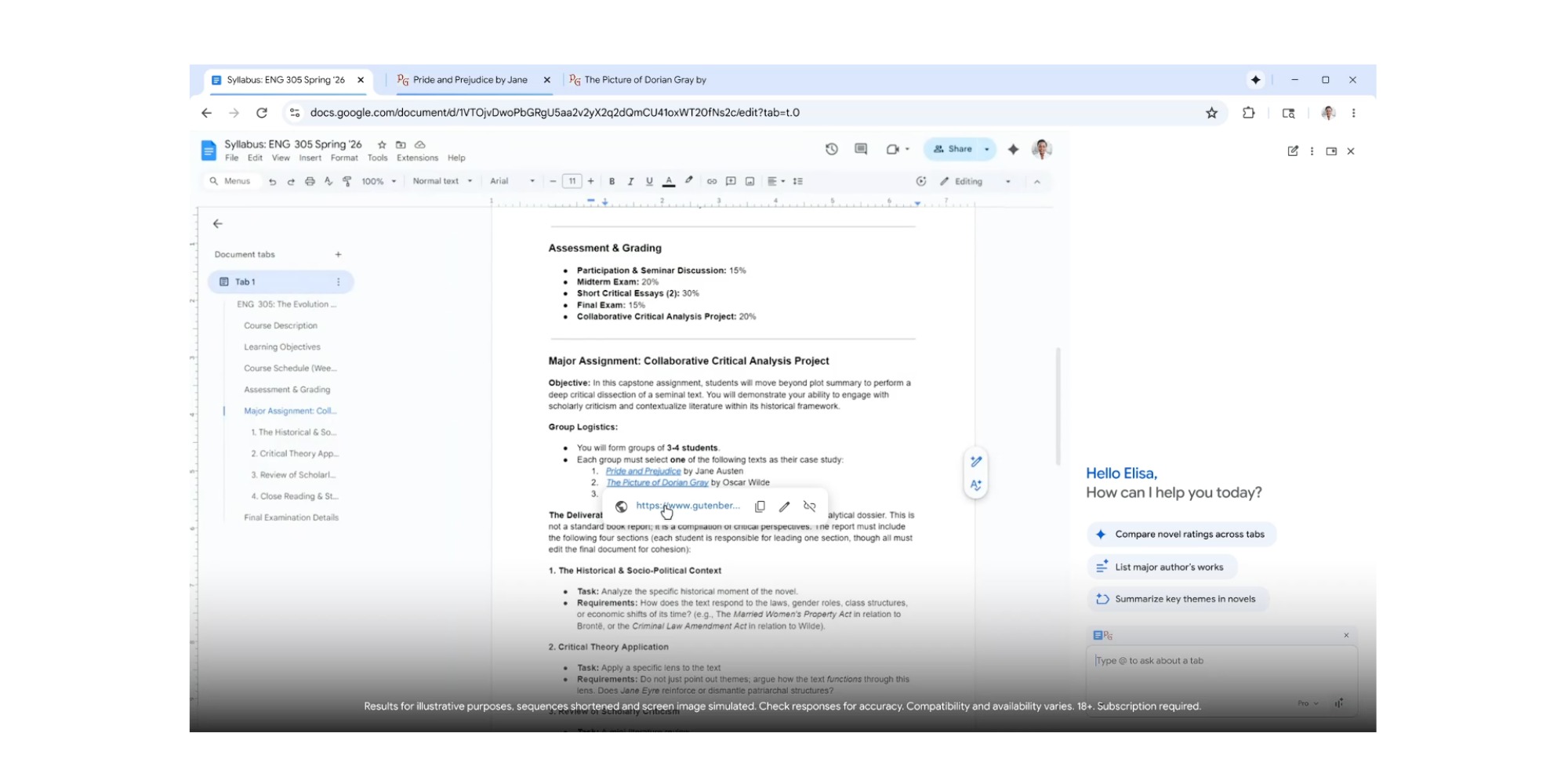Toggle italic formatting
This screenshot has width=1568, height=784.
pyautogui.click(x=630, y=181)
